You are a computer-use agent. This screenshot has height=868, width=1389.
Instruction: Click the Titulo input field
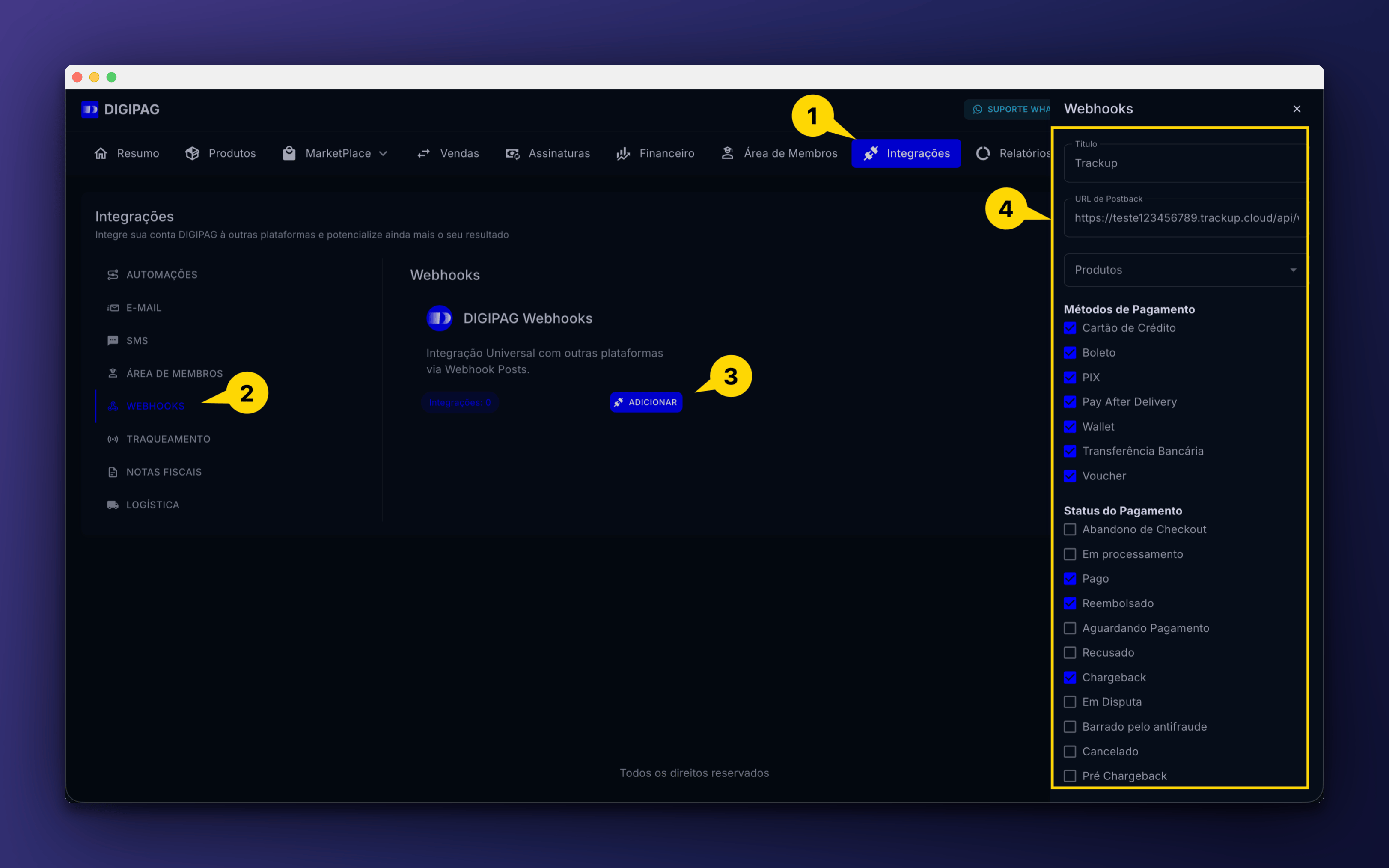click(x=1186, y=163)
